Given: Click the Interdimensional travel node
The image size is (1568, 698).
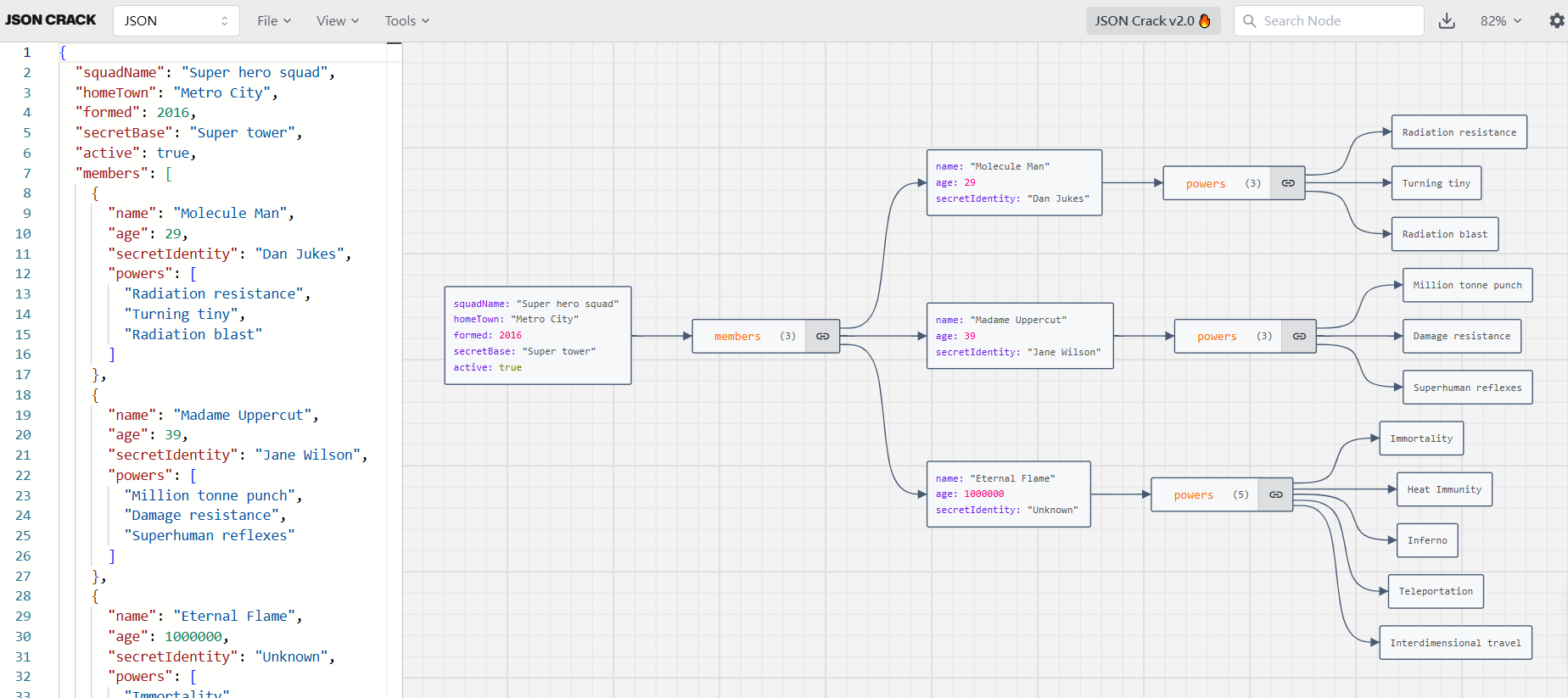Looking at the screenshot, I should [1455, 643].
